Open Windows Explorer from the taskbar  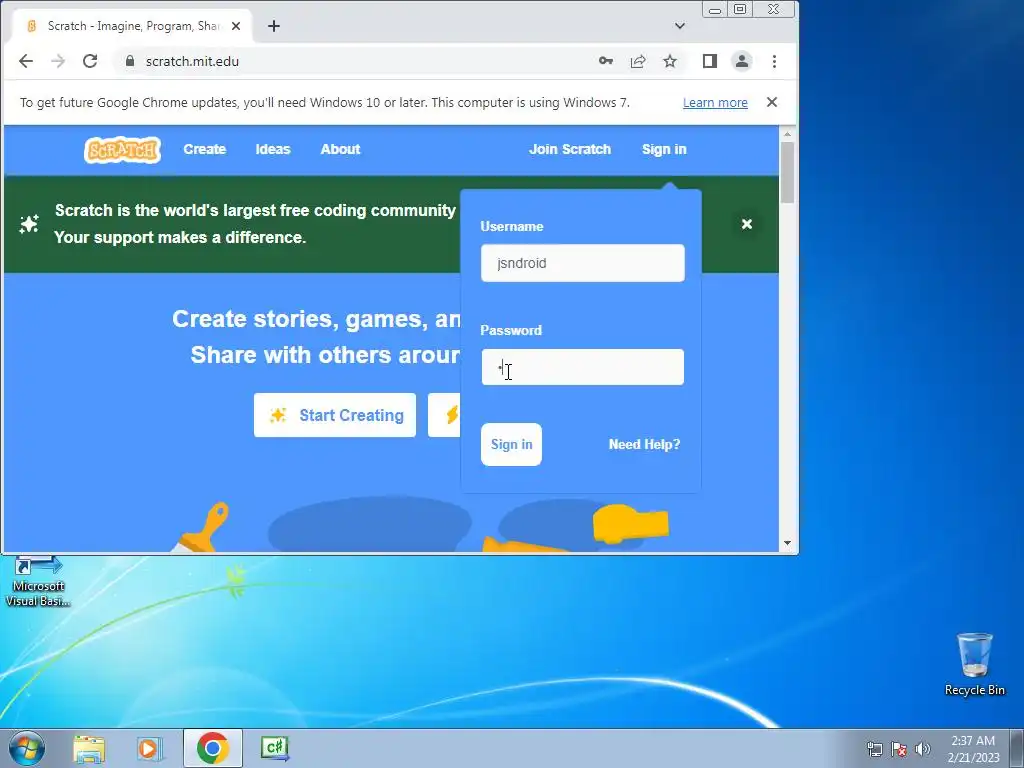(89, 749)
